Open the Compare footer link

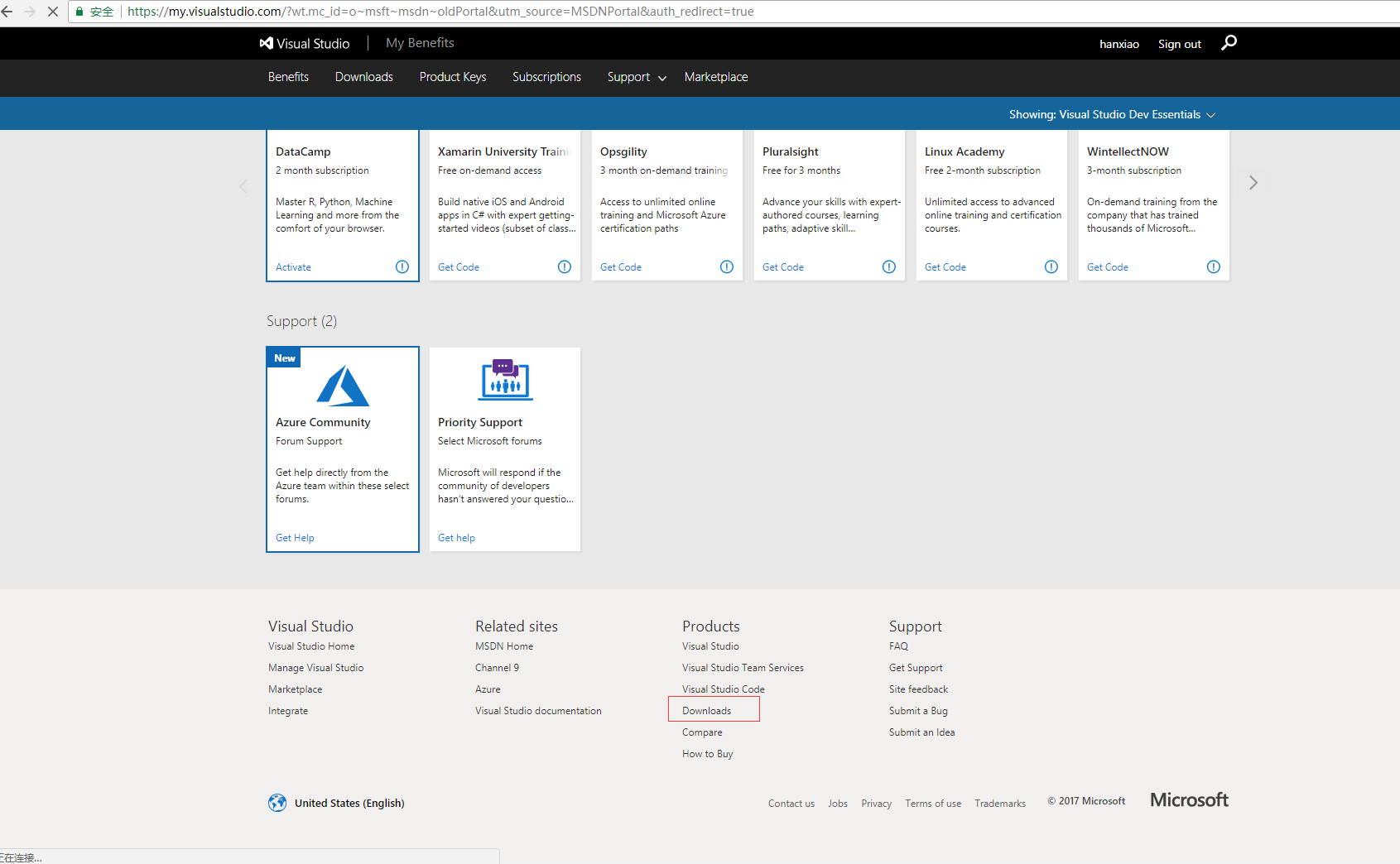[702, 732]
